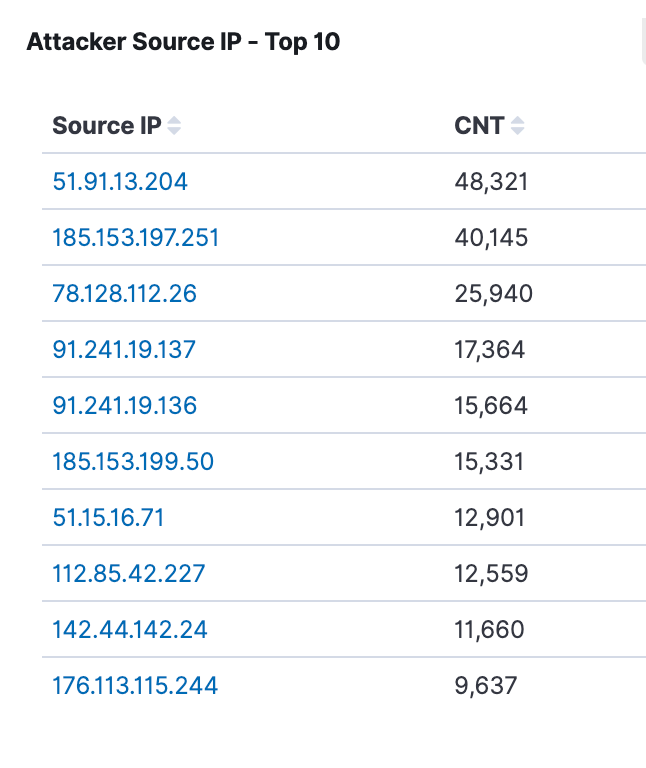Select the 9,637 count cell
The width and height of the screenshot is (646, 768).
click(x=486, y=686)
